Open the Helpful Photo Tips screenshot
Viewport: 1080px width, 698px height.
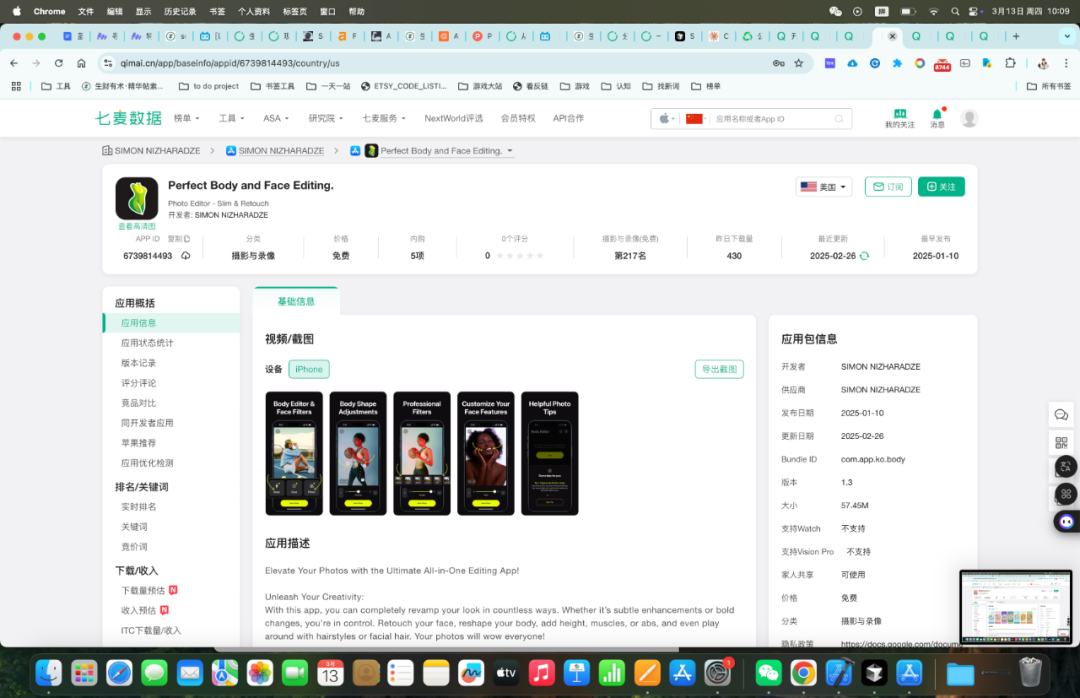click(x=550, y=453)
